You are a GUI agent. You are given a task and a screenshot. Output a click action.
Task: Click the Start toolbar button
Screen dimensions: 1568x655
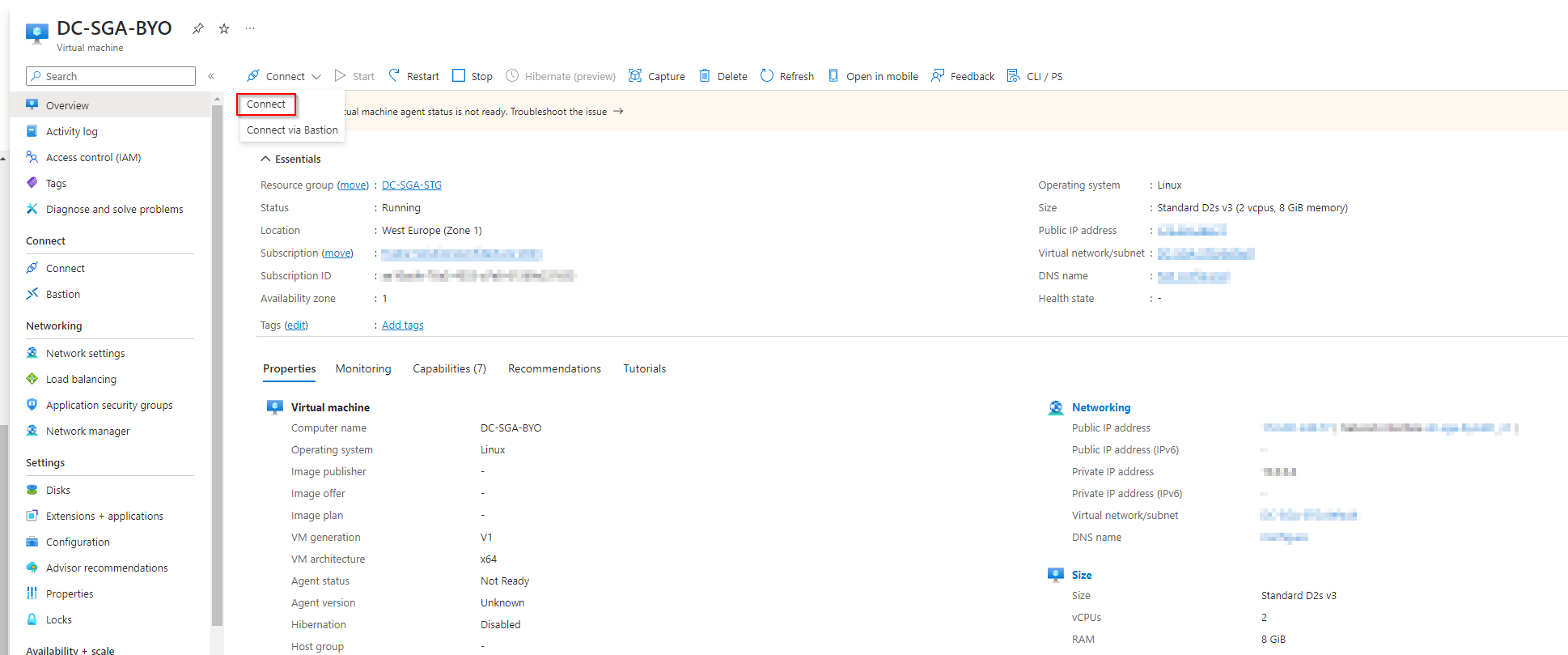pyautogui.click(x=354, y=76)
